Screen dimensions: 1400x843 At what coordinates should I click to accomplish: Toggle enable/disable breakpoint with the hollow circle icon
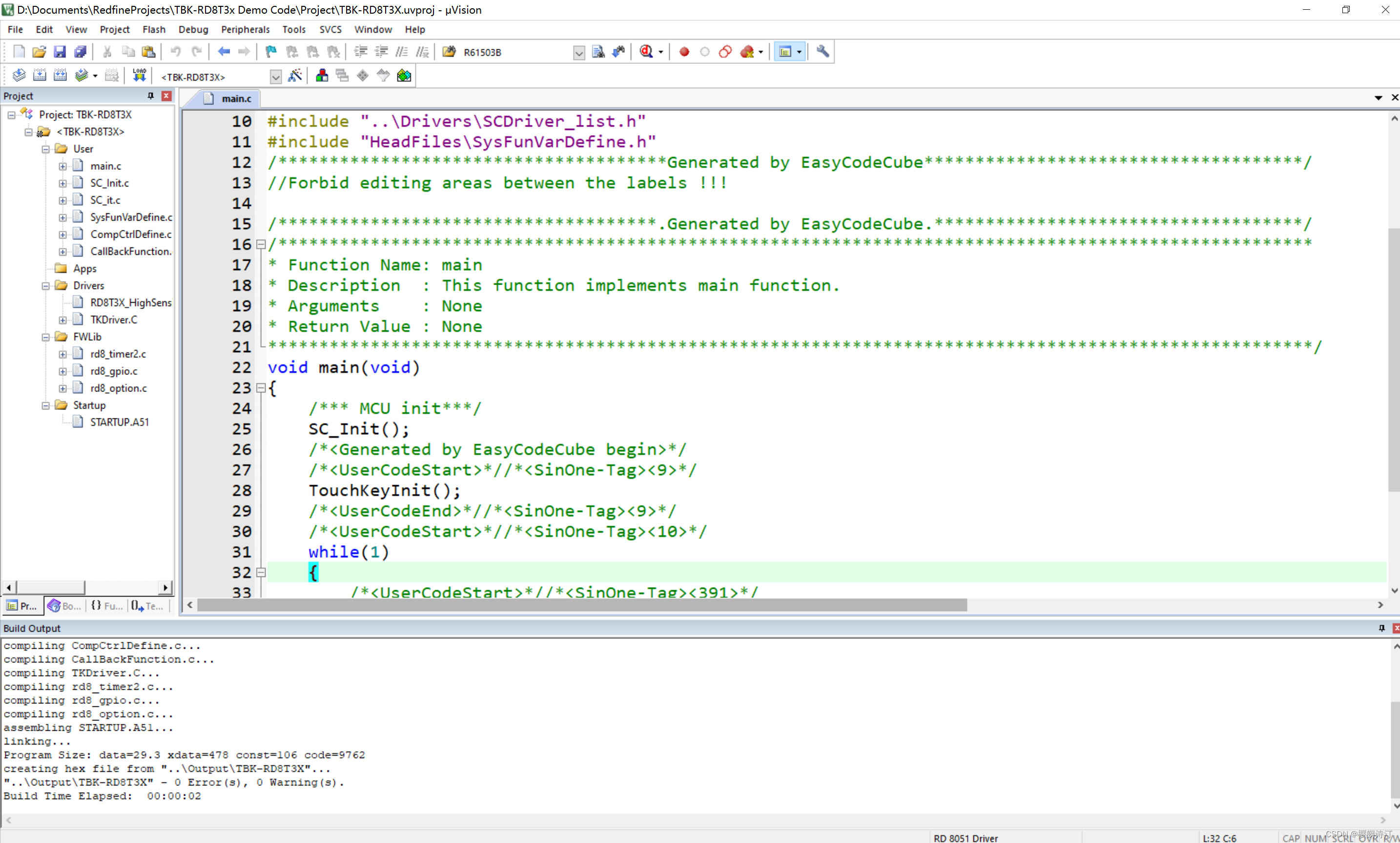(x=705, y=52)
